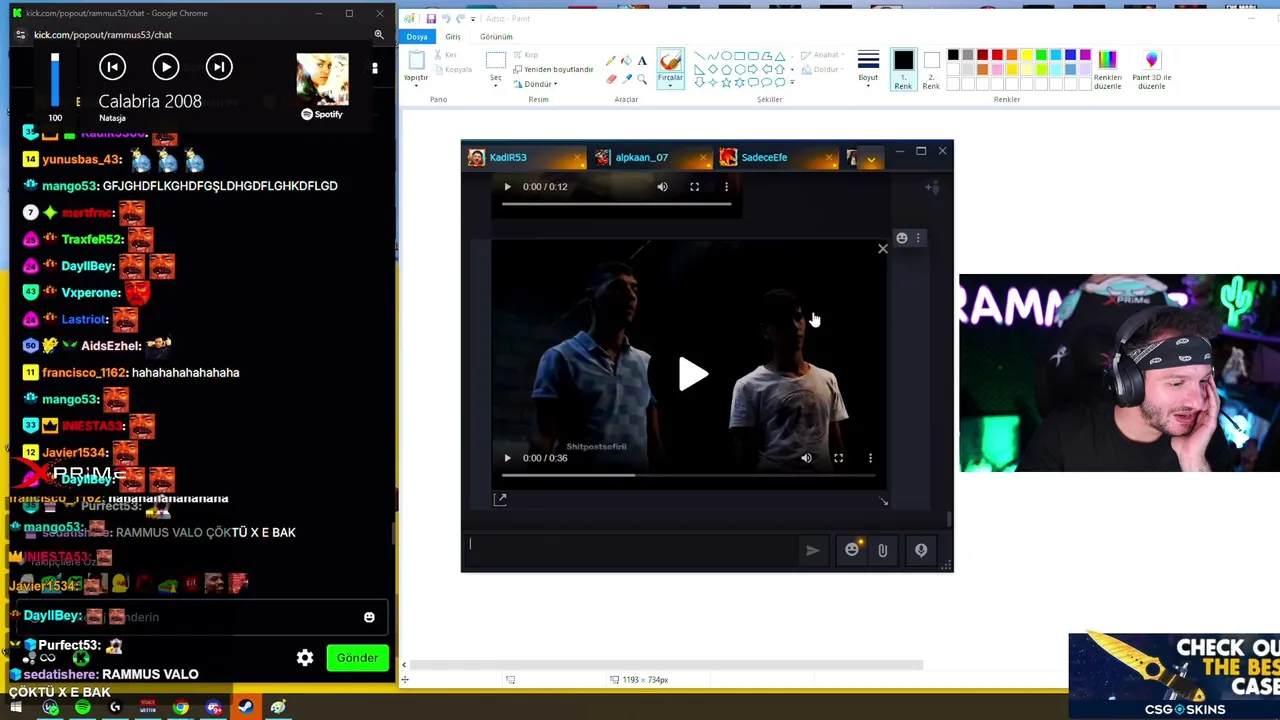Image resolution: width=1280 pixels, height=720 pixels.
Task: Close the expanded video preview
Action: pos(882,248)
